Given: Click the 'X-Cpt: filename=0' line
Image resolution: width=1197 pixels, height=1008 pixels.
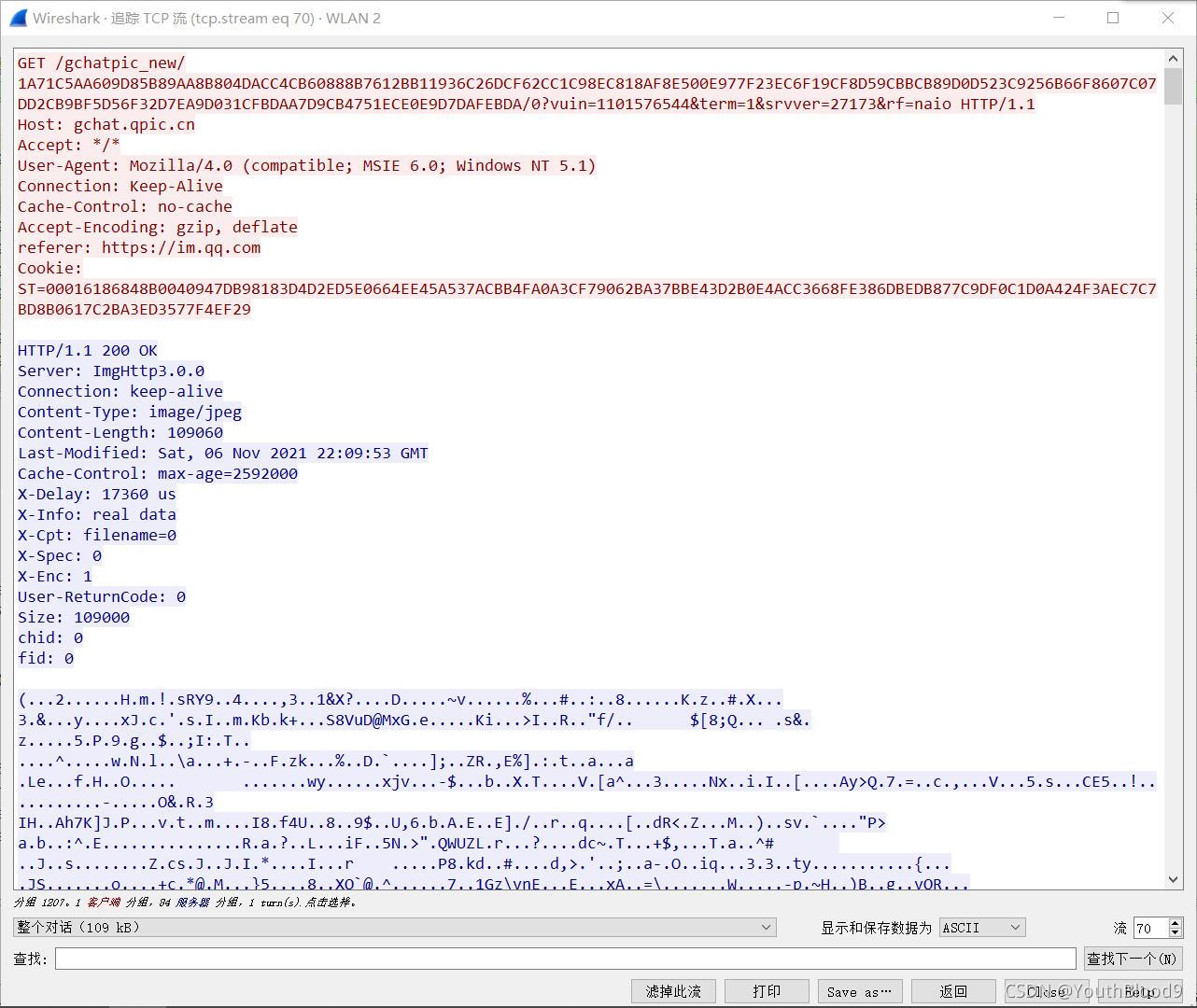Looking at the screenshot, I should point(97,535).
